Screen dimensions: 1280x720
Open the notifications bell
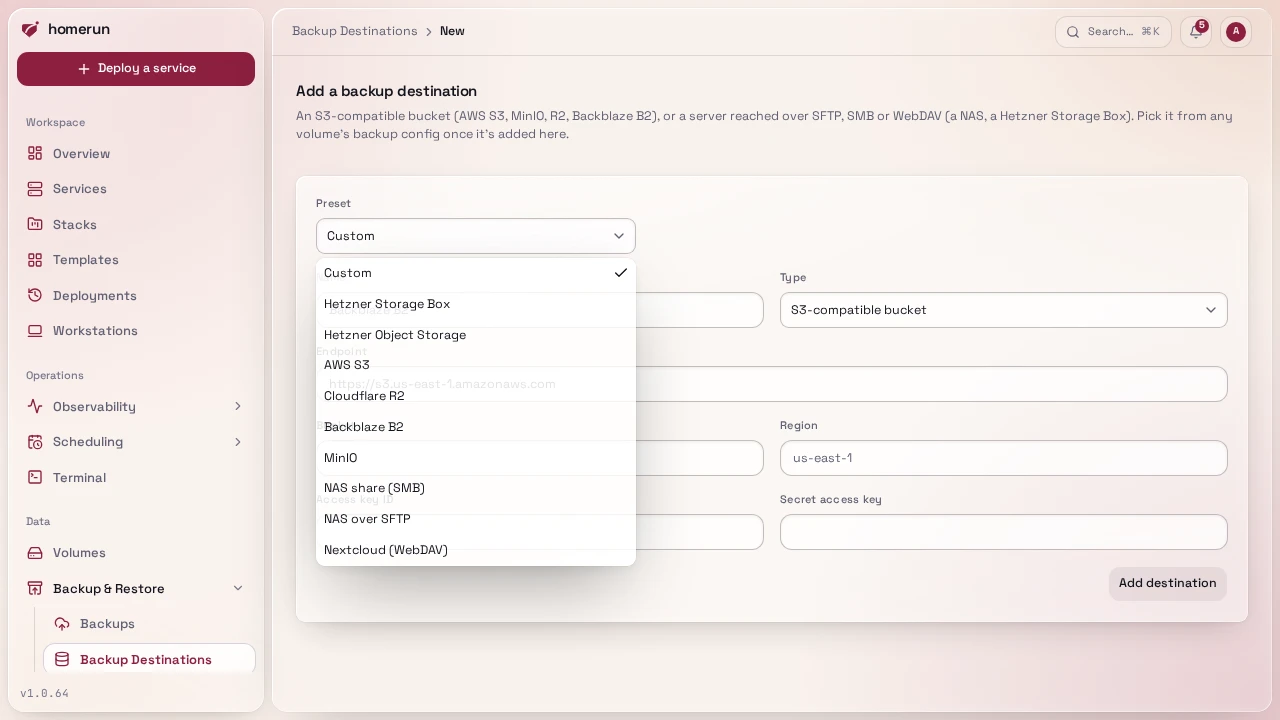tap(1196, 31)
